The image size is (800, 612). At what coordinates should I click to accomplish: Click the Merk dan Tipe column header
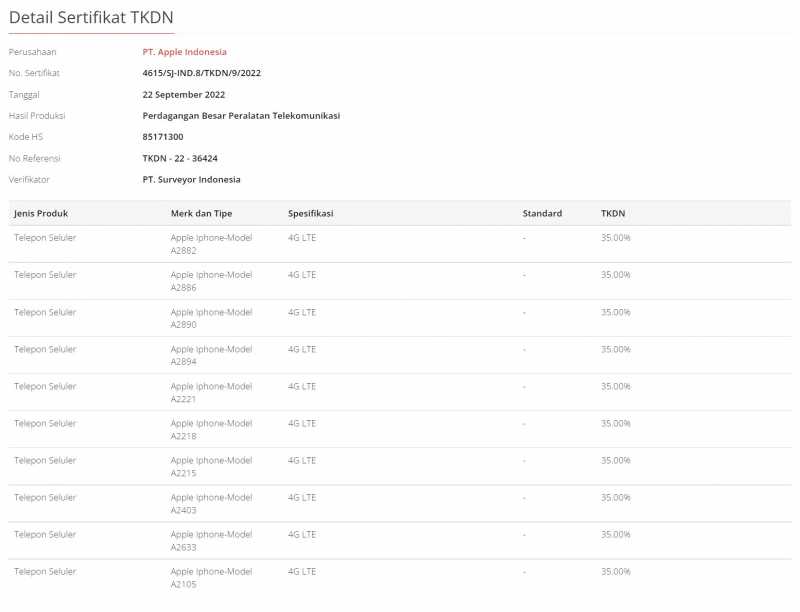click(202, 213)
